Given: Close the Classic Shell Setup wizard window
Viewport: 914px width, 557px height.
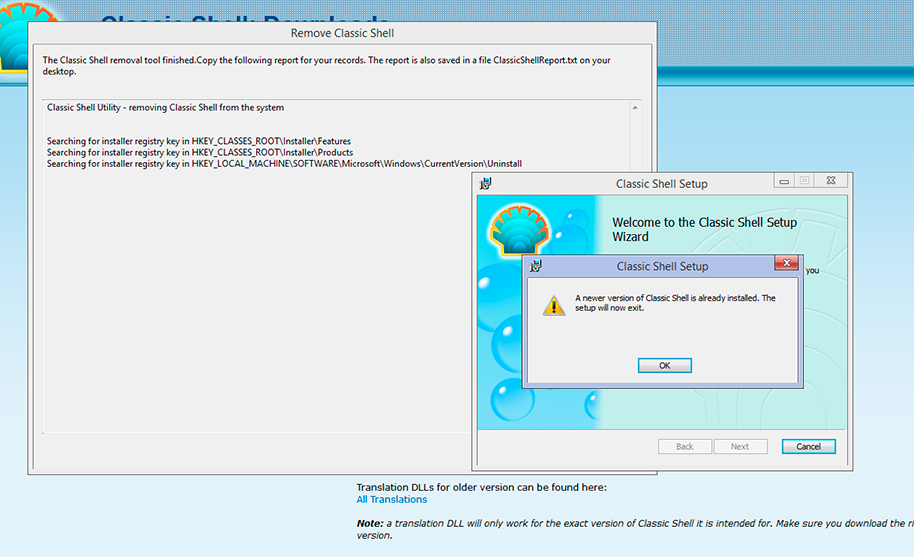Looking at the screenshot, I should click(x=832, y=182).
